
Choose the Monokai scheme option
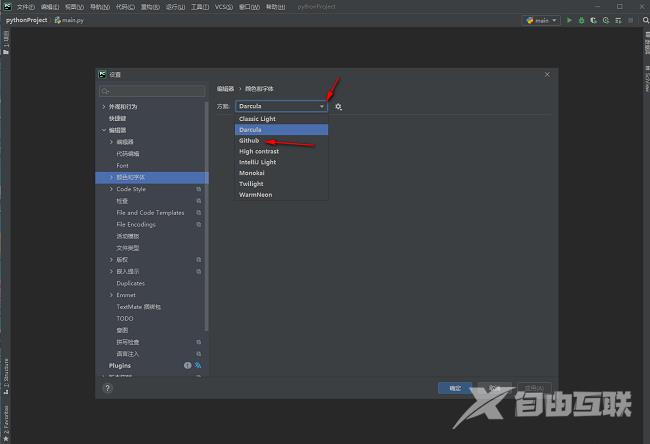(x=252, y=173)
